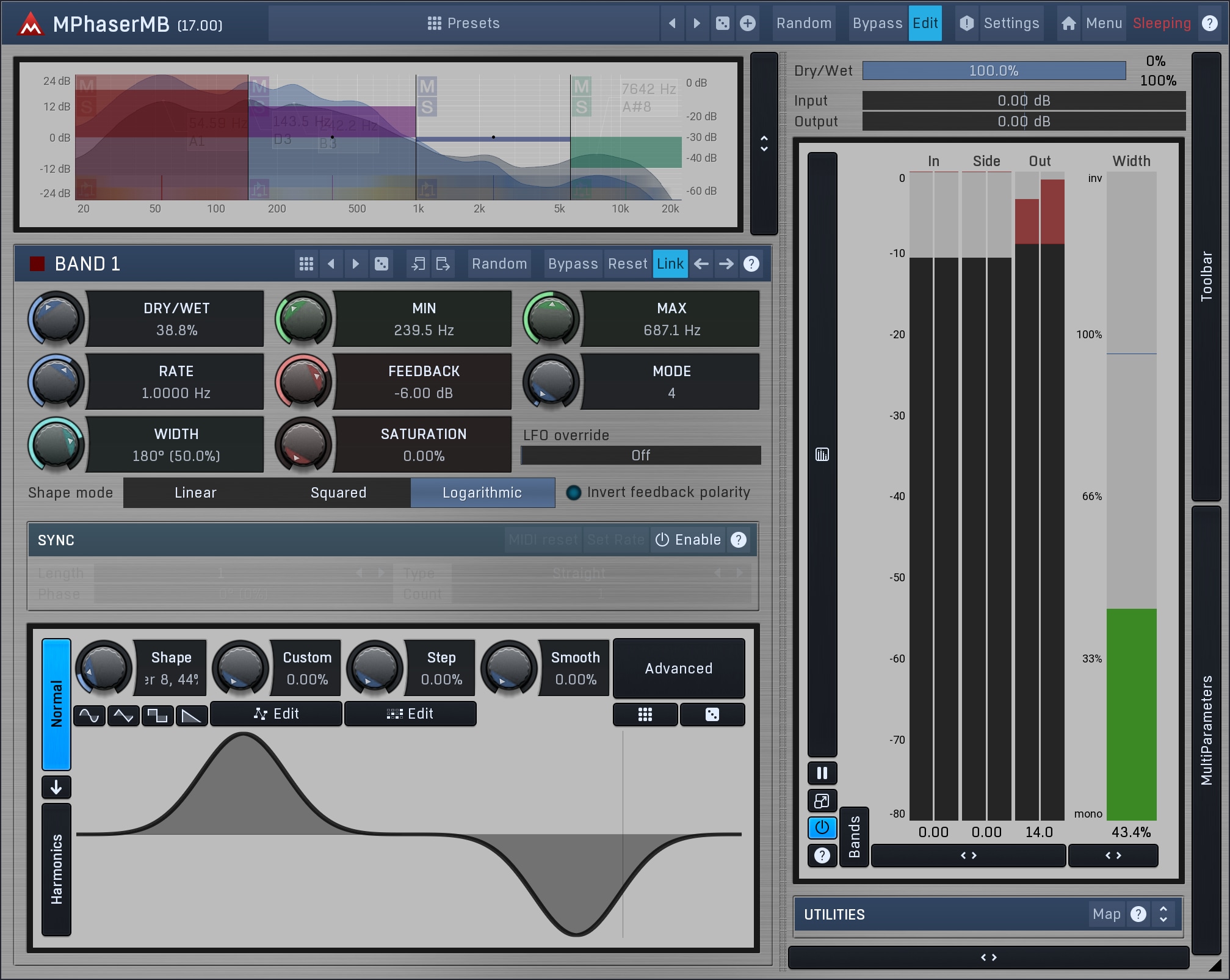Select the sine wave shape preset icon
This screenshot has width=1230, height=980.
89,715
